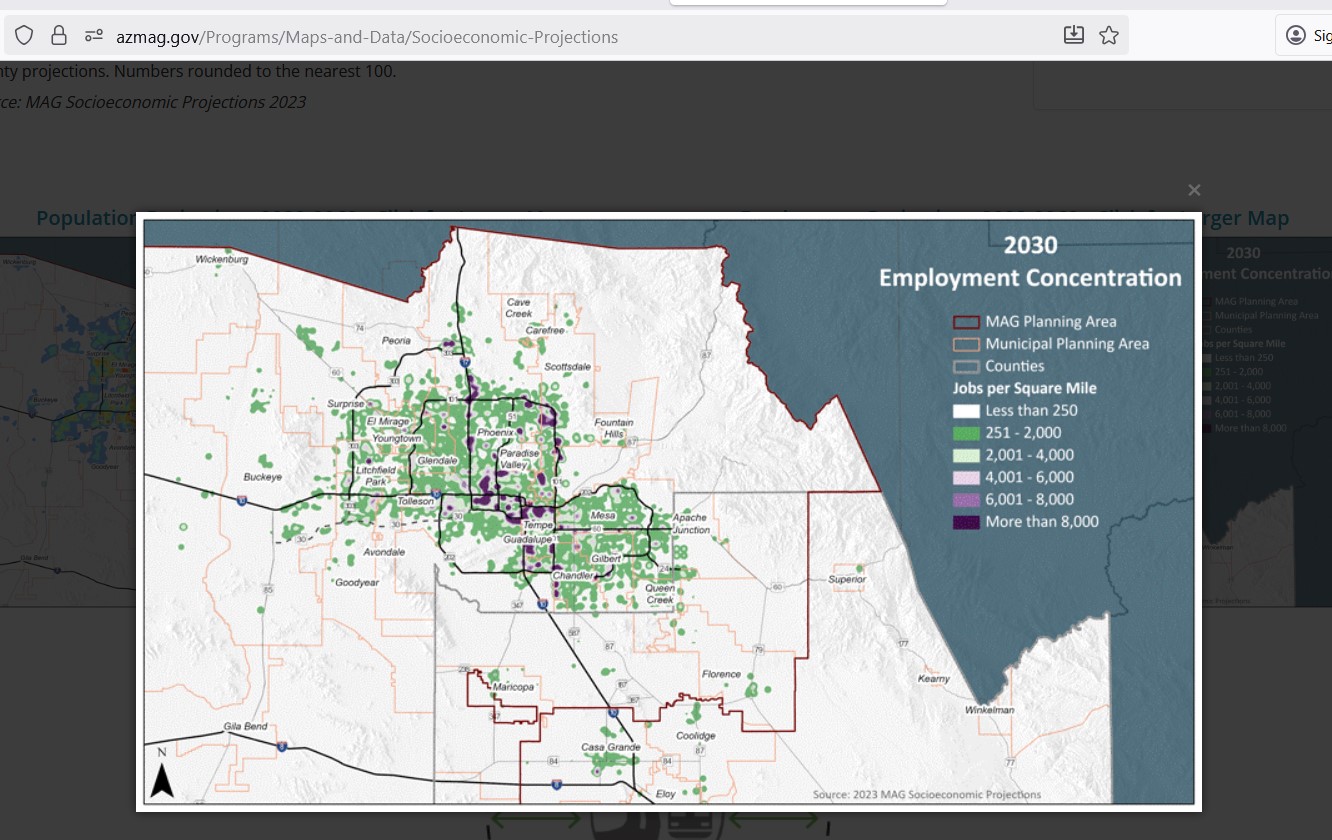
Task: Click the Casa Grande label on the map
Action: click(x=610, y=747)
